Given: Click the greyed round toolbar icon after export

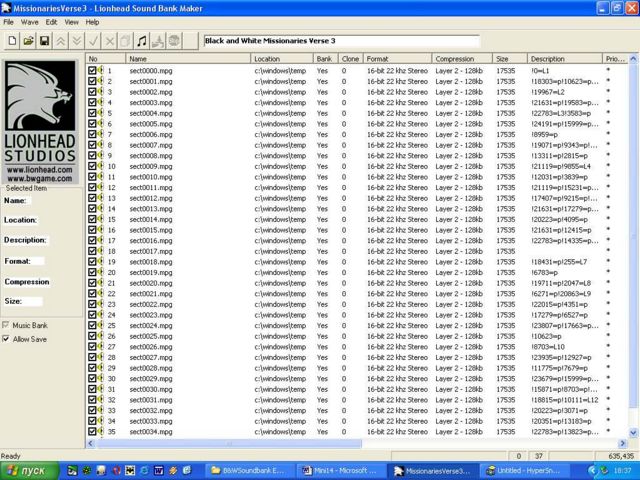Looking at the screenshot, I should coord(174,41).
